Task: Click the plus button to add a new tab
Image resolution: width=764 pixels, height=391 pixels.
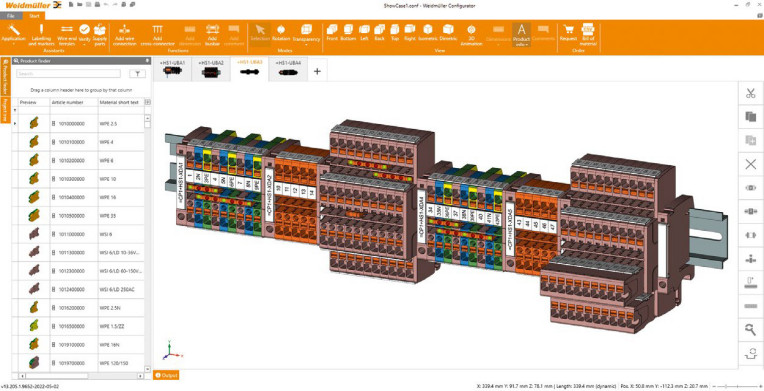Action: click(x=317, y=71)
